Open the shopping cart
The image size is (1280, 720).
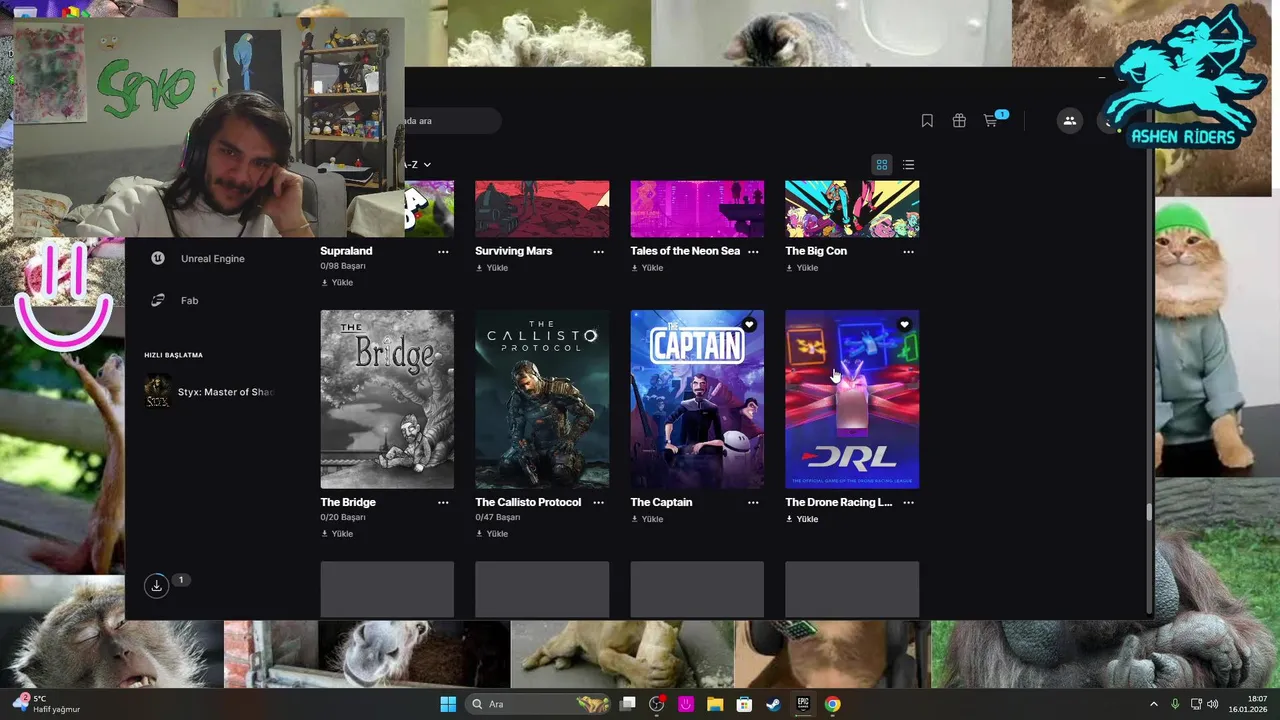click(991, 121)
